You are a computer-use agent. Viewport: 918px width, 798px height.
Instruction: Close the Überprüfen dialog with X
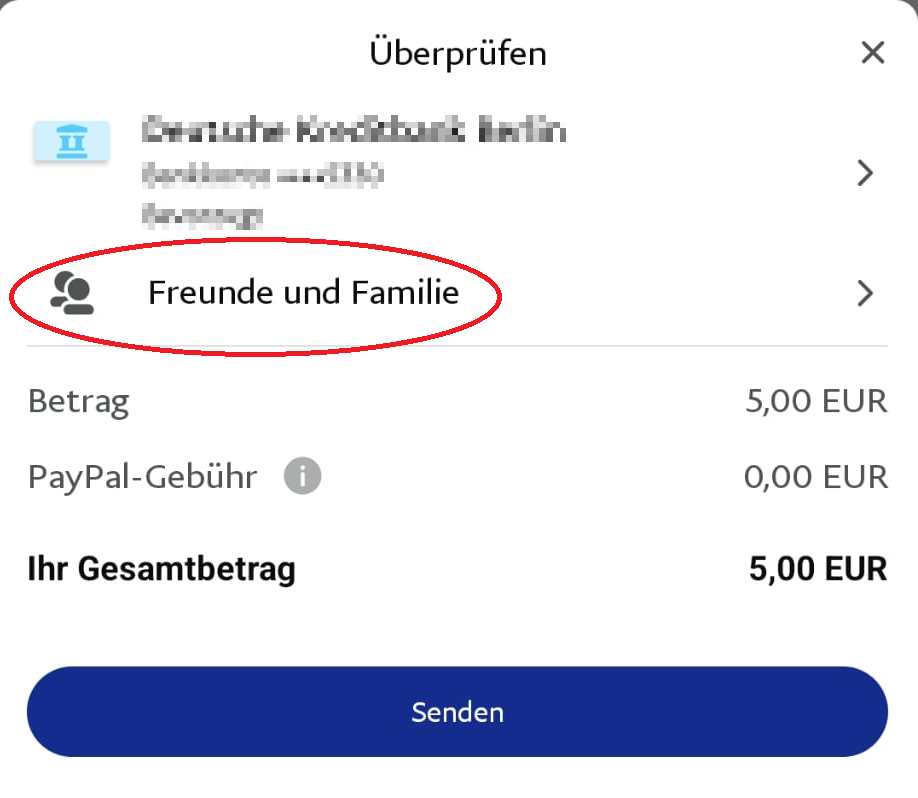pyautogui.click(x=872, y=53)
